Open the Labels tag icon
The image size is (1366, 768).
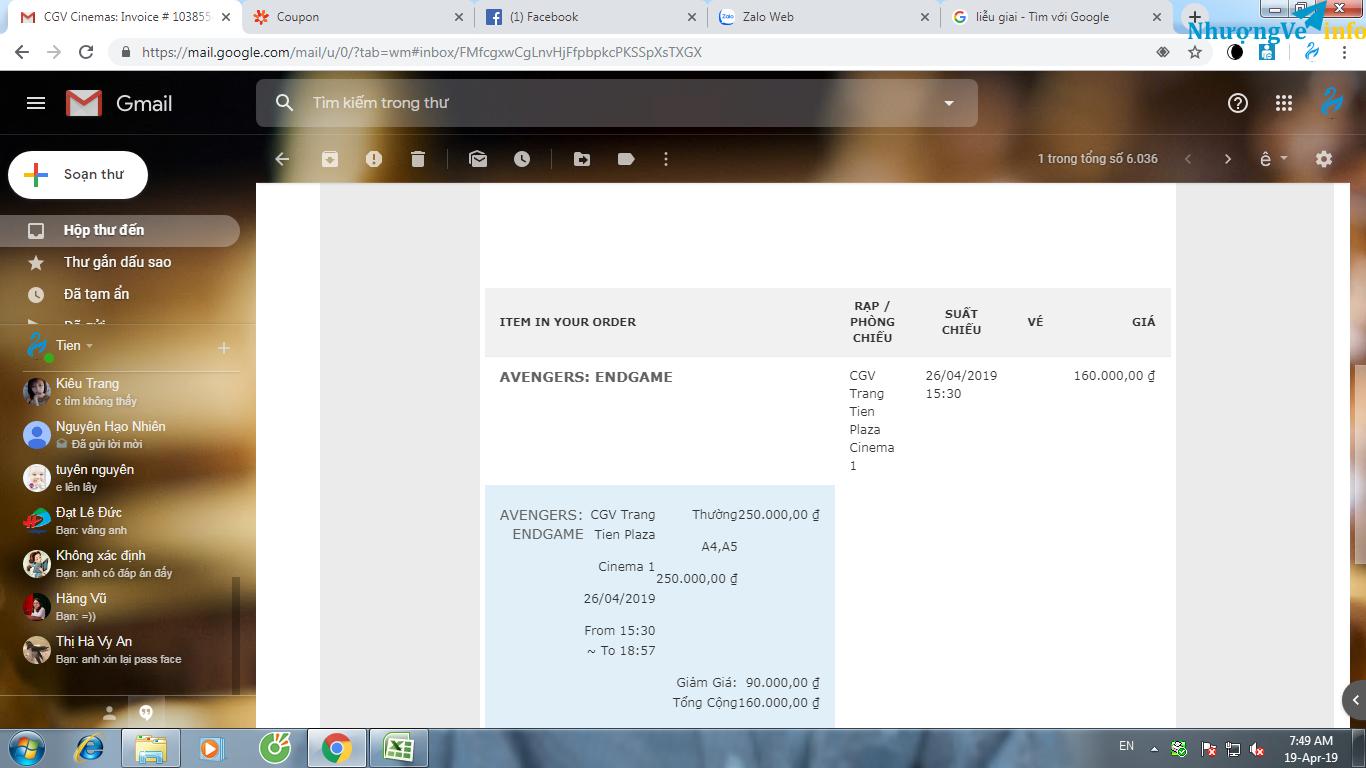click(626, 159)
